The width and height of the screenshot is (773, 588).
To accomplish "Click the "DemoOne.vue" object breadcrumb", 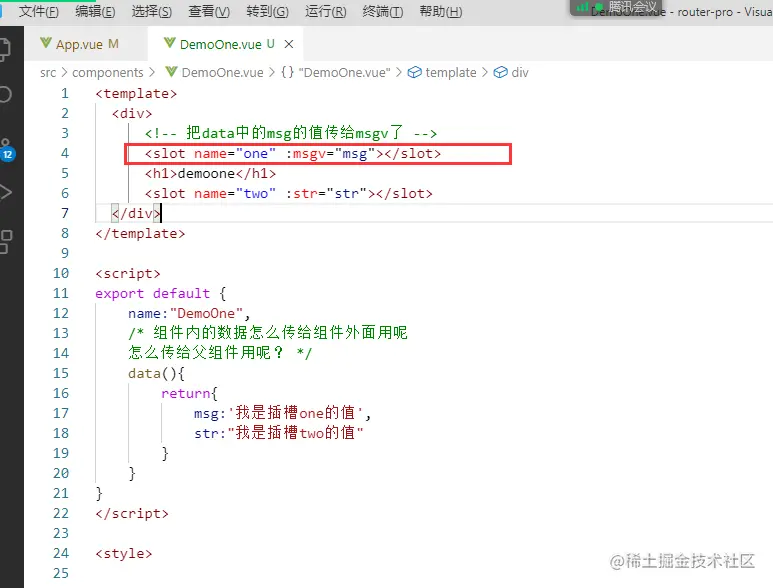I will 344,73.
